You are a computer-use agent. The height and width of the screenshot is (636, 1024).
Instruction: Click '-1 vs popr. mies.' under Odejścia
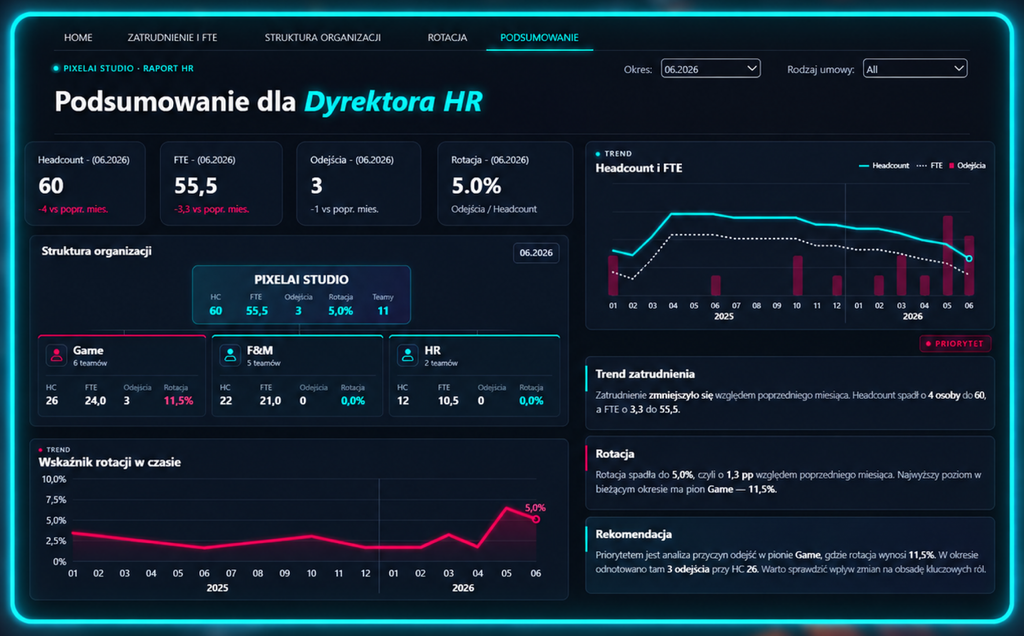344,209
